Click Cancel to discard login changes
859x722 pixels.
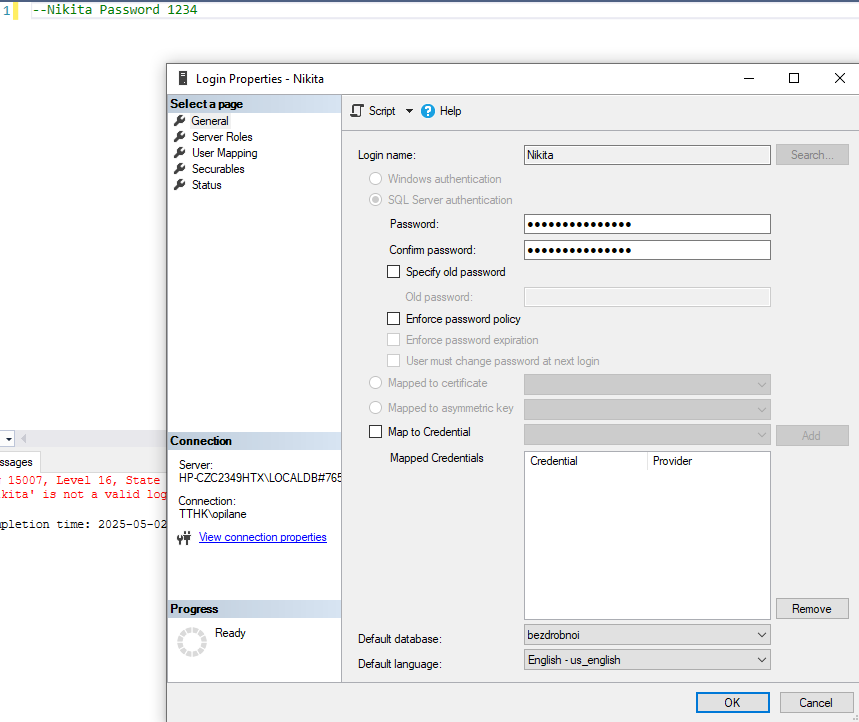(x=815, y=702)
